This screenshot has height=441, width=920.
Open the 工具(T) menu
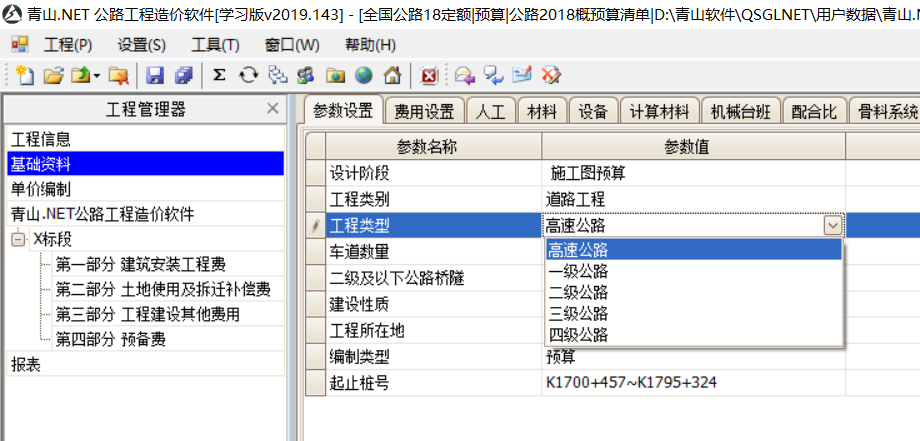coord(215,45)
